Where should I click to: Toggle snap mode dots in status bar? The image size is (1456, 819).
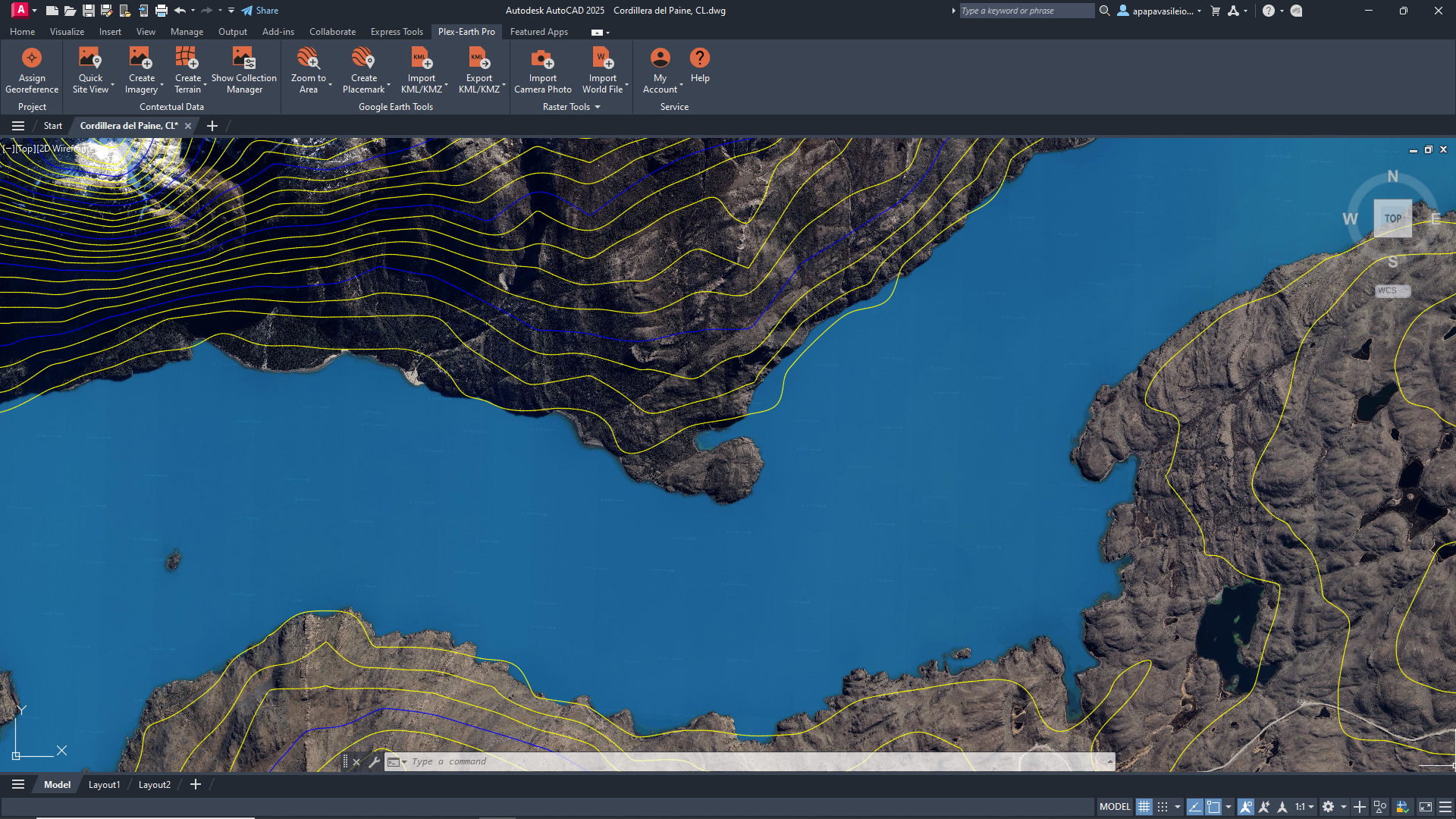[1162, 807]
